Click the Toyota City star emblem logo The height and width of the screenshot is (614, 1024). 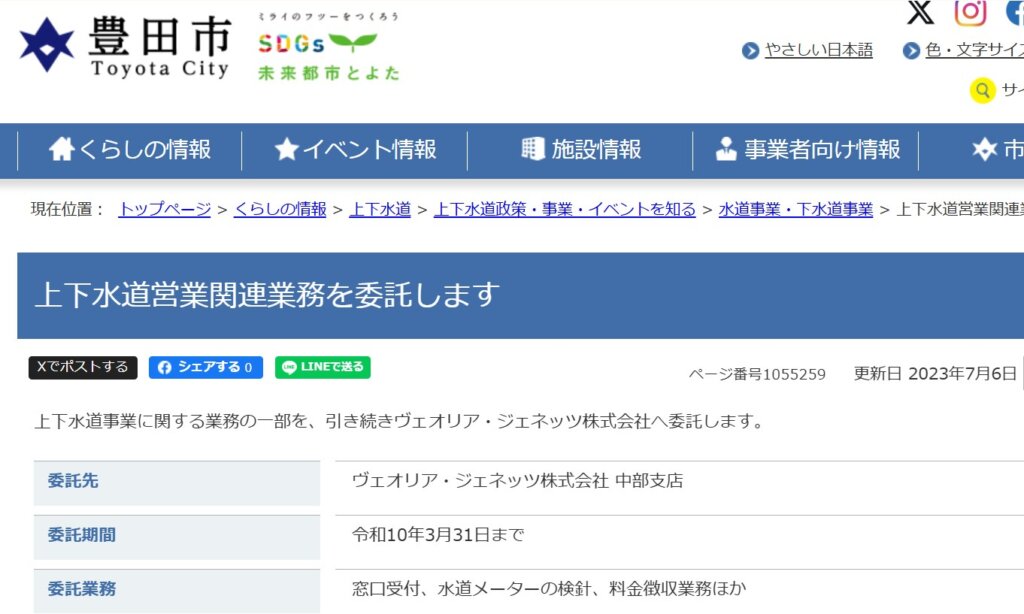pos(47,46)
